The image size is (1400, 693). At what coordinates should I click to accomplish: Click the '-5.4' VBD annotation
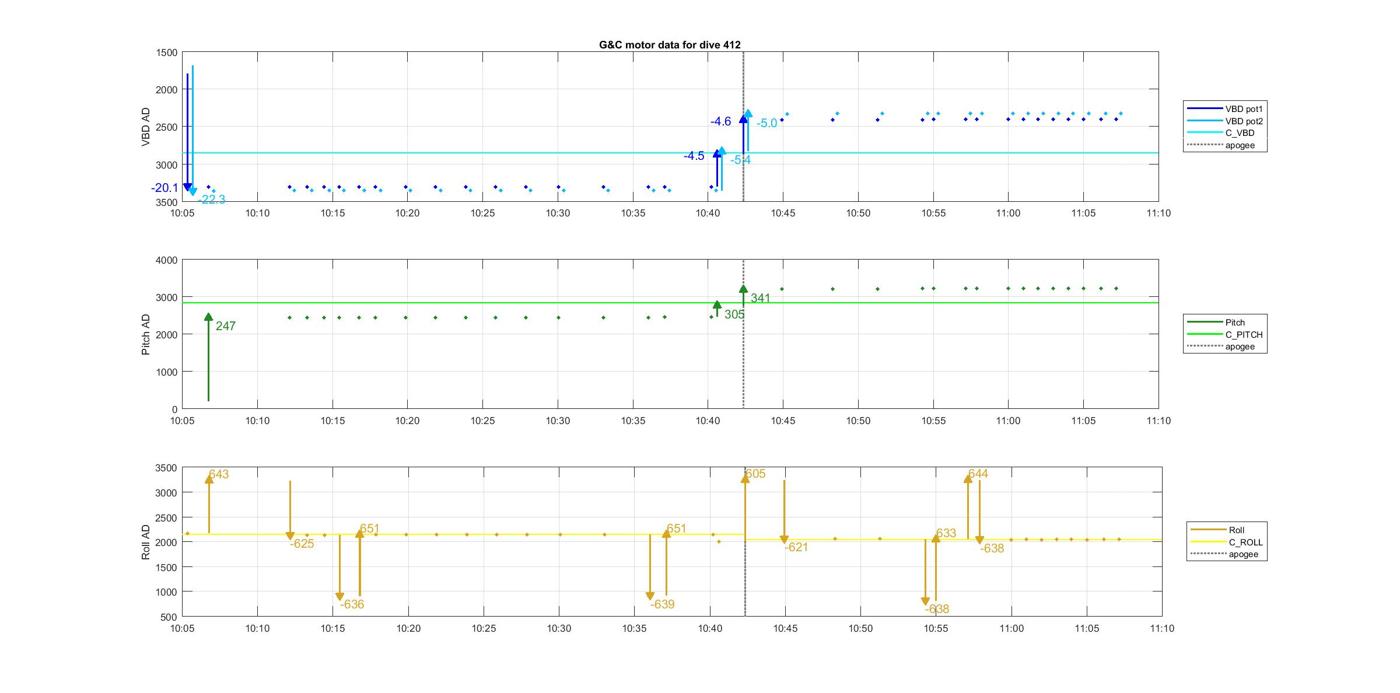[x=741, y=161]
